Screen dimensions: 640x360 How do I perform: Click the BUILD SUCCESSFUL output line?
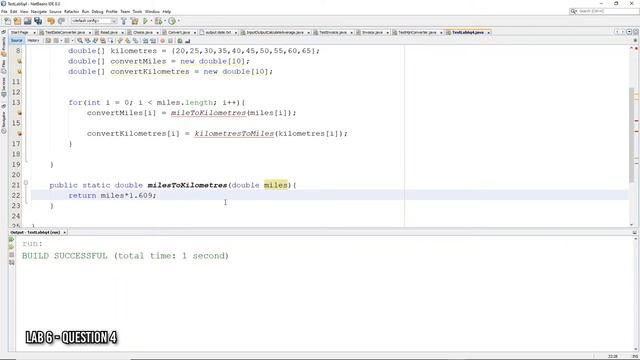tap(125, 256)
